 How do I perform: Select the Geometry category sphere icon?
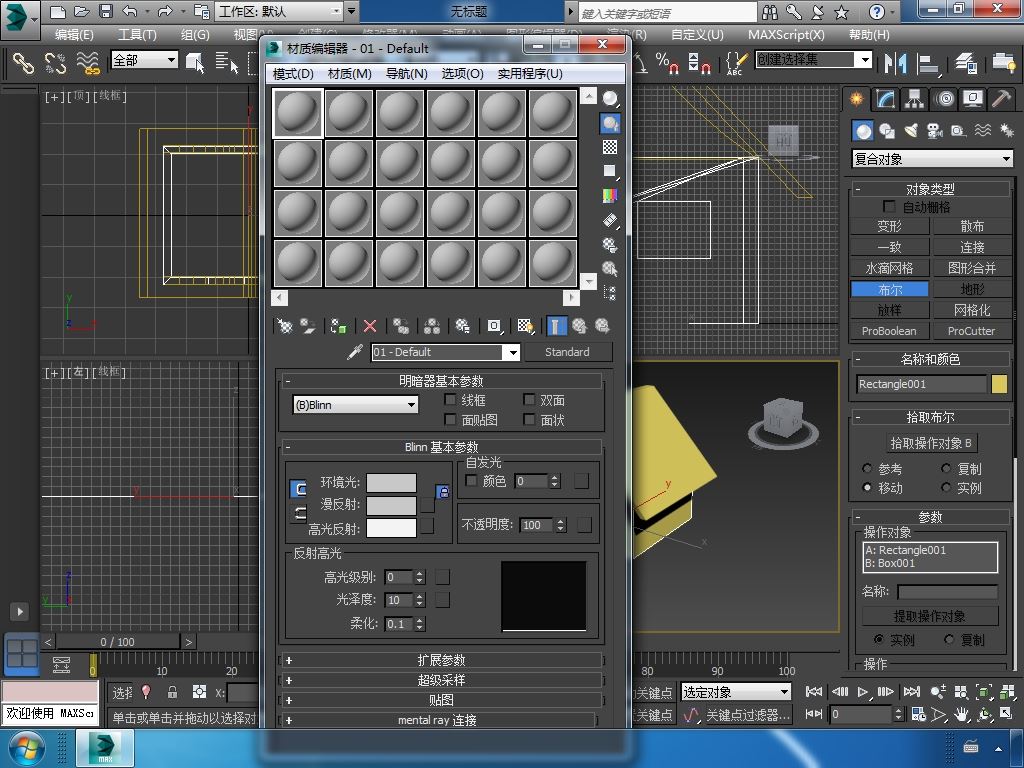pos(863,131)
